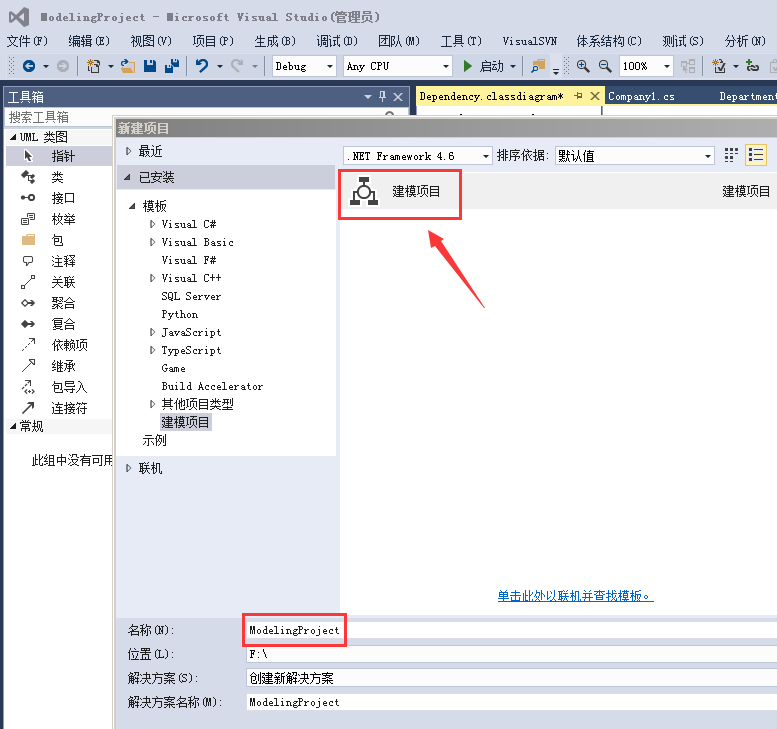Select the Dependency tool in toolbox

(58, 345)
